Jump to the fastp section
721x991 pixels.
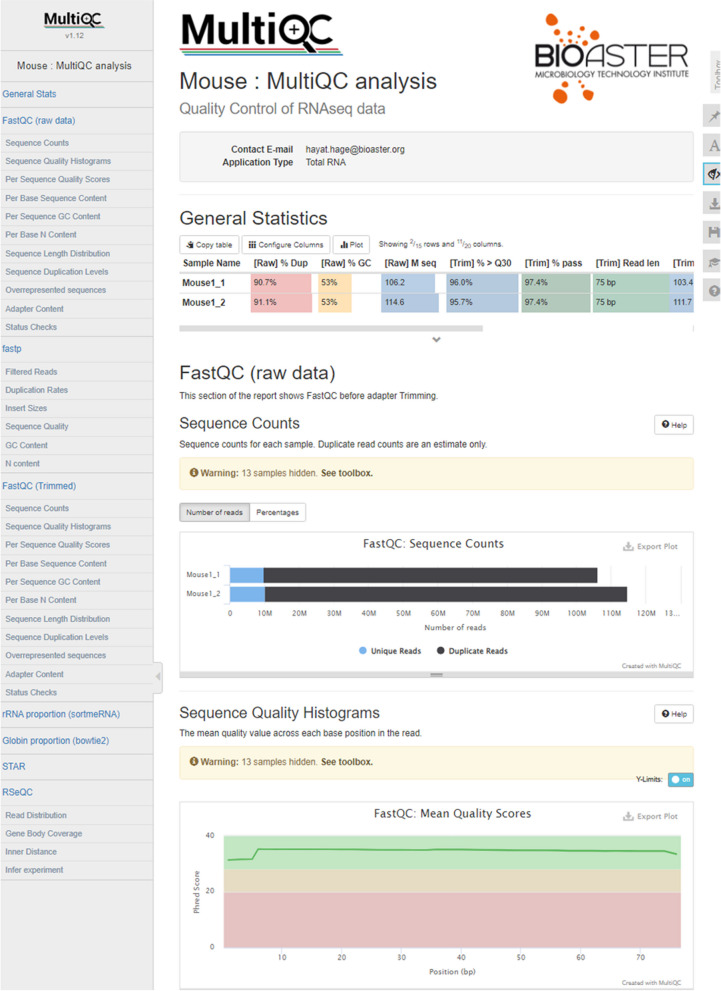11,349
